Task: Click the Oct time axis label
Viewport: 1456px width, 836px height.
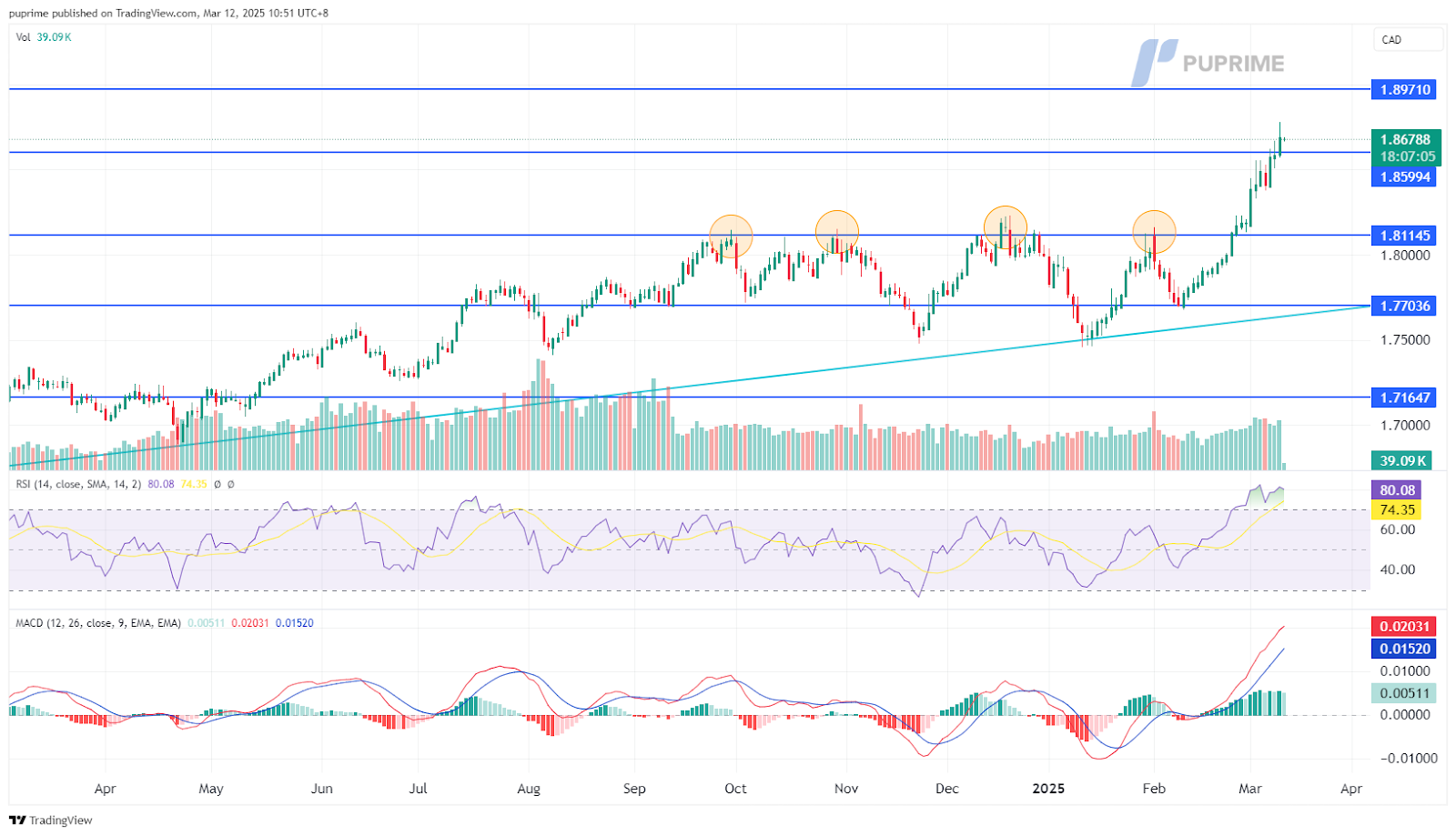Action: tap(735, 789)
